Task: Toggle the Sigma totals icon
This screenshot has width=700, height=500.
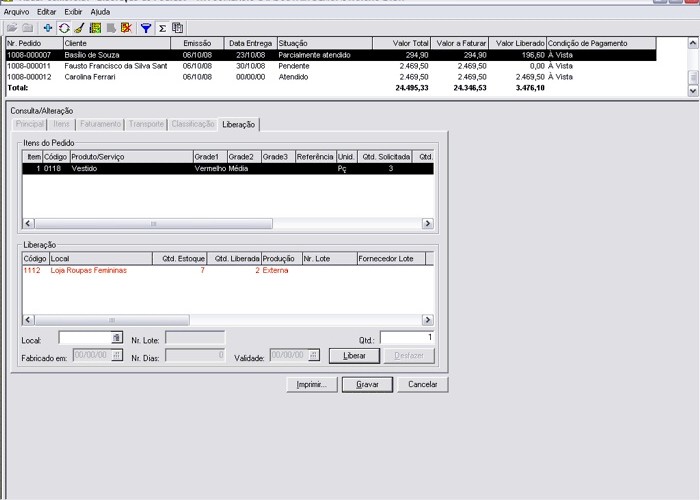Action: pos(162,28)
